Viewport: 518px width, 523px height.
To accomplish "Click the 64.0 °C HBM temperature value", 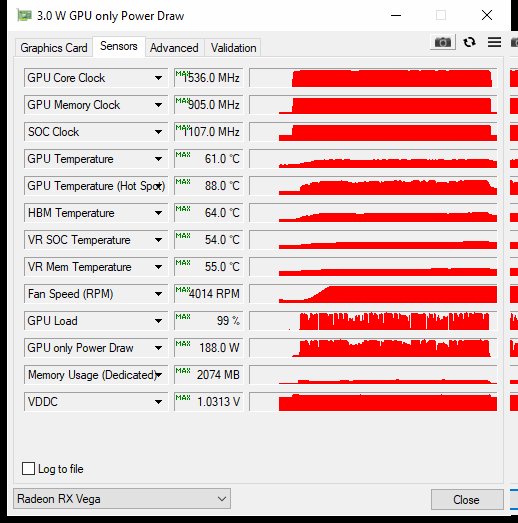I will (x=209, y=213).
